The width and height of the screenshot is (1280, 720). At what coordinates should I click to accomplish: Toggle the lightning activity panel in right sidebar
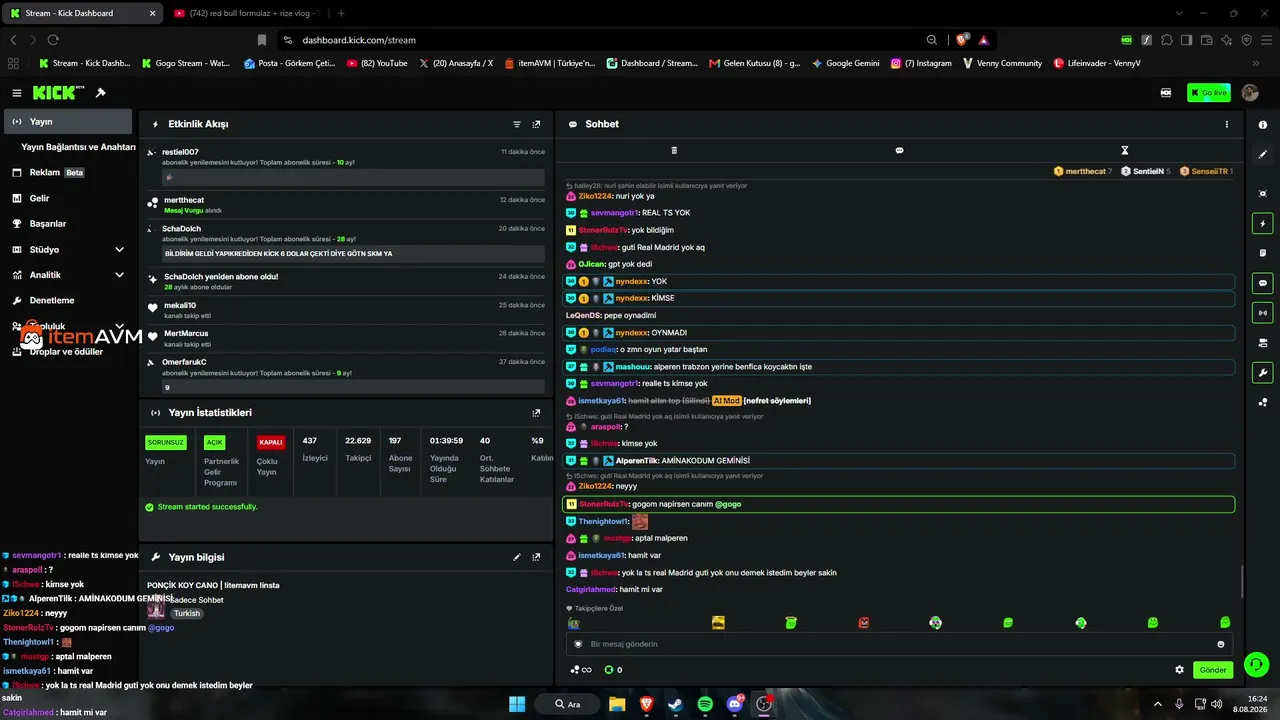(x=1263, y=223)
